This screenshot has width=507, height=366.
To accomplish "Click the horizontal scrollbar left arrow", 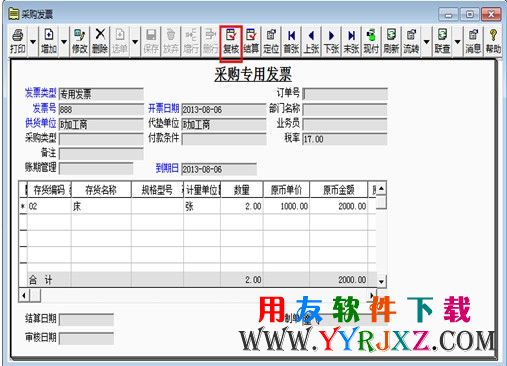I will [x=24, y=295].
